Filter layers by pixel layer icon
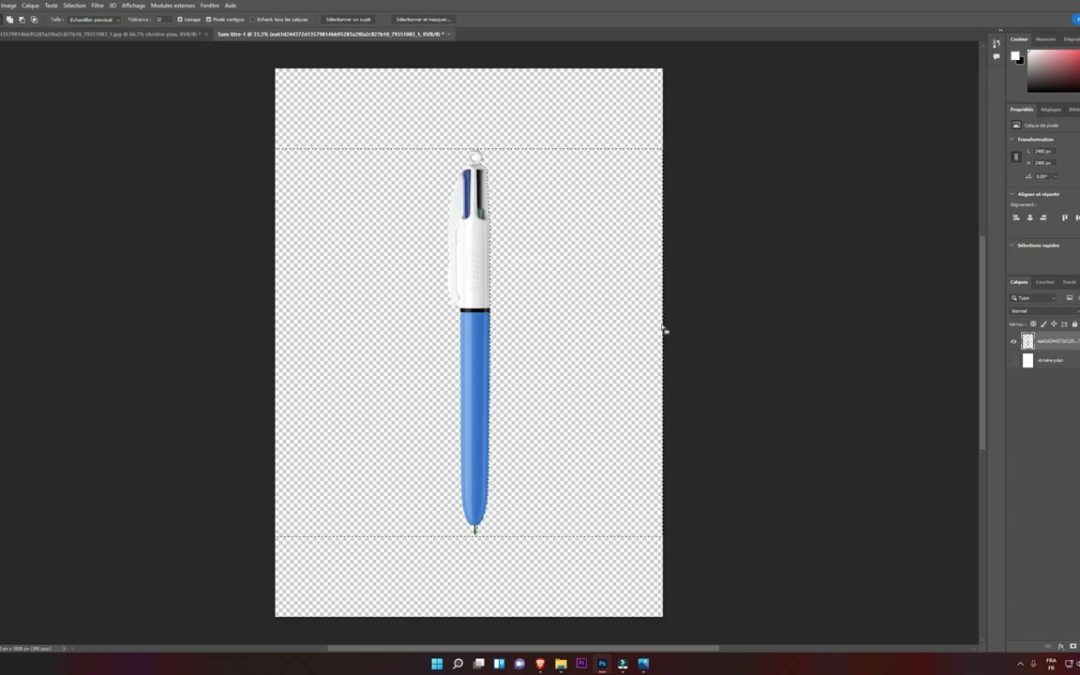 1069,298
